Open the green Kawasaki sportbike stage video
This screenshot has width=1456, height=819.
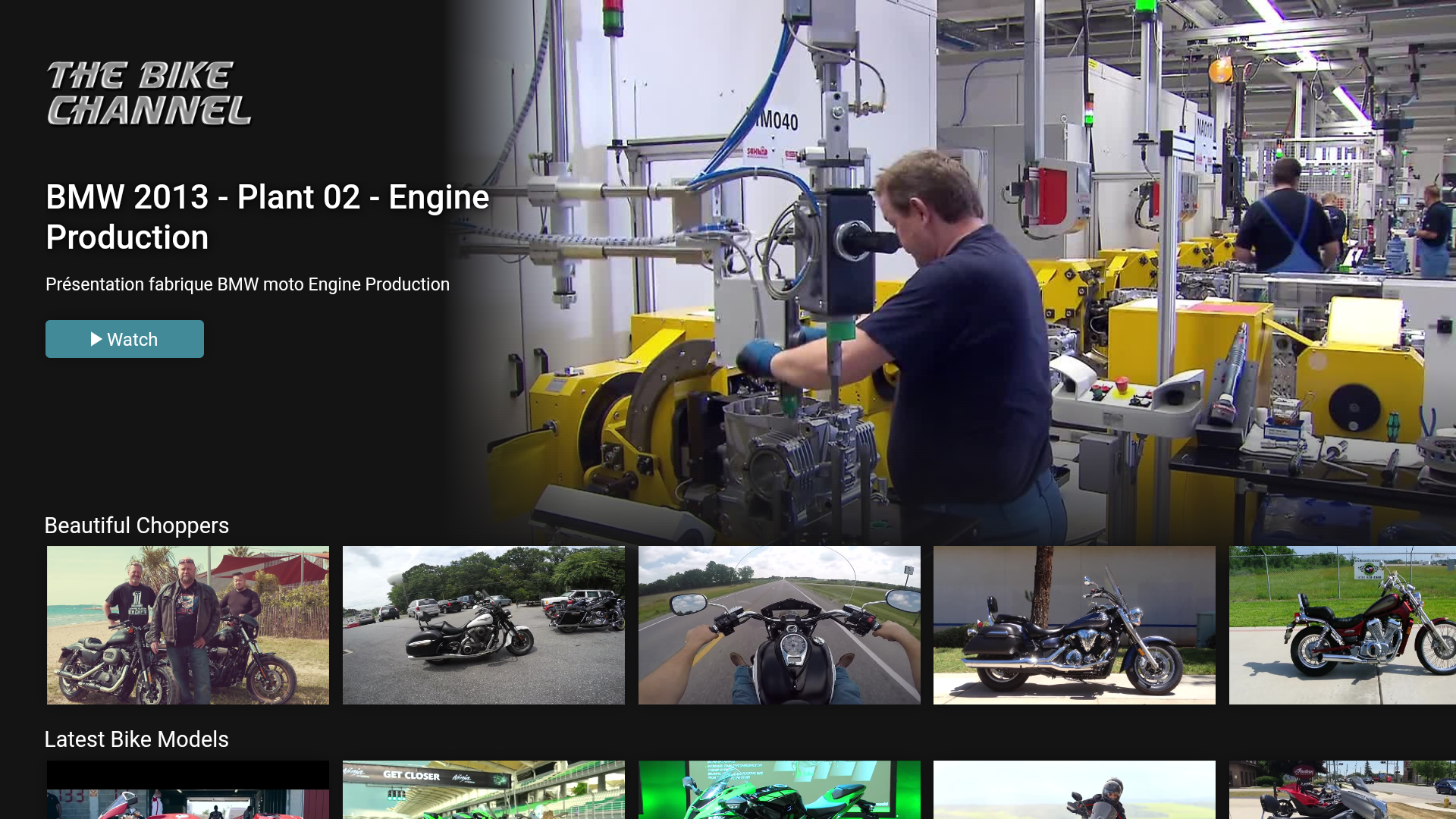(x=780, y=789)
